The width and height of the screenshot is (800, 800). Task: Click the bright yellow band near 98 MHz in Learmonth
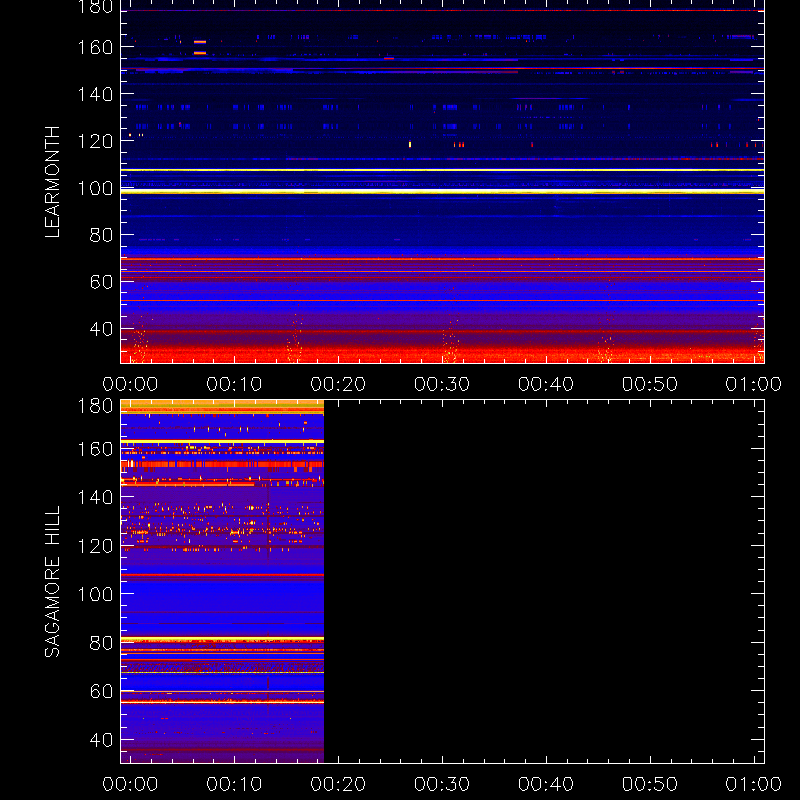[x=442, y=192]
